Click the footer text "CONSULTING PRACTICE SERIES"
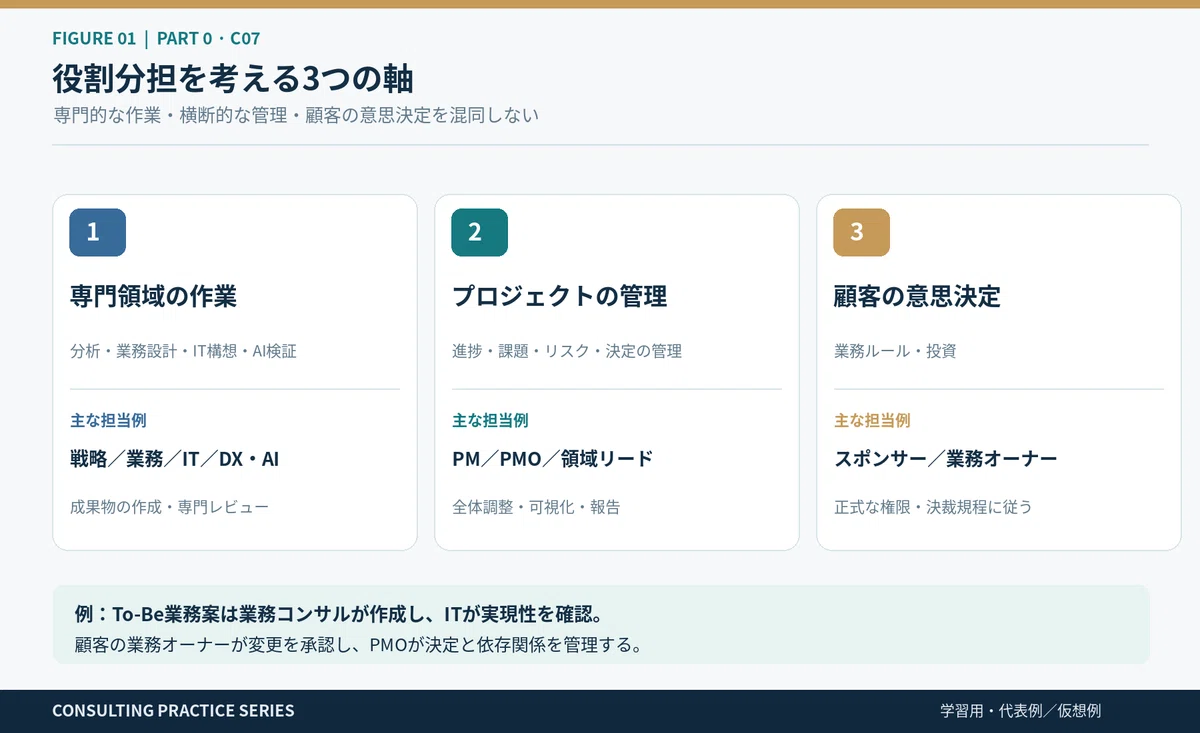Image resolution: width=1200 pixels, height=733 pixels. (x=173, y=711)
